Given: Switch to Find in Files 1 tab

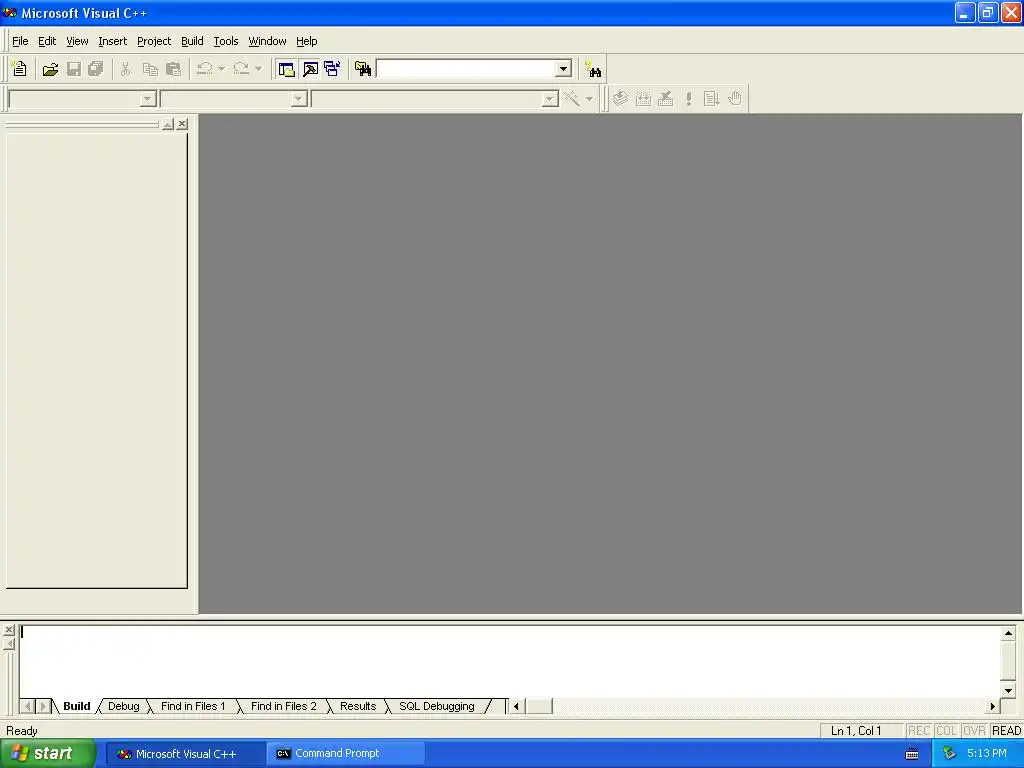Looking at the screenshot, I should coord(193,706).
